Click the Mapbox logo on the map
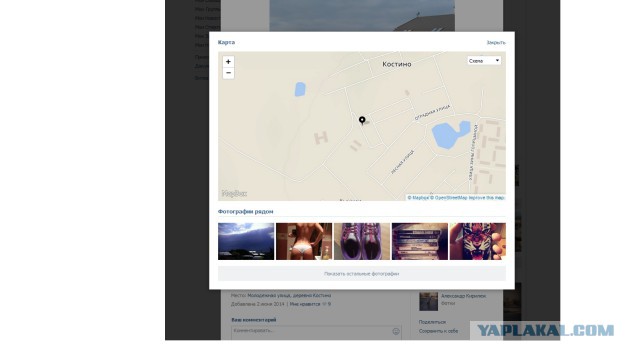 pos(234,193)
